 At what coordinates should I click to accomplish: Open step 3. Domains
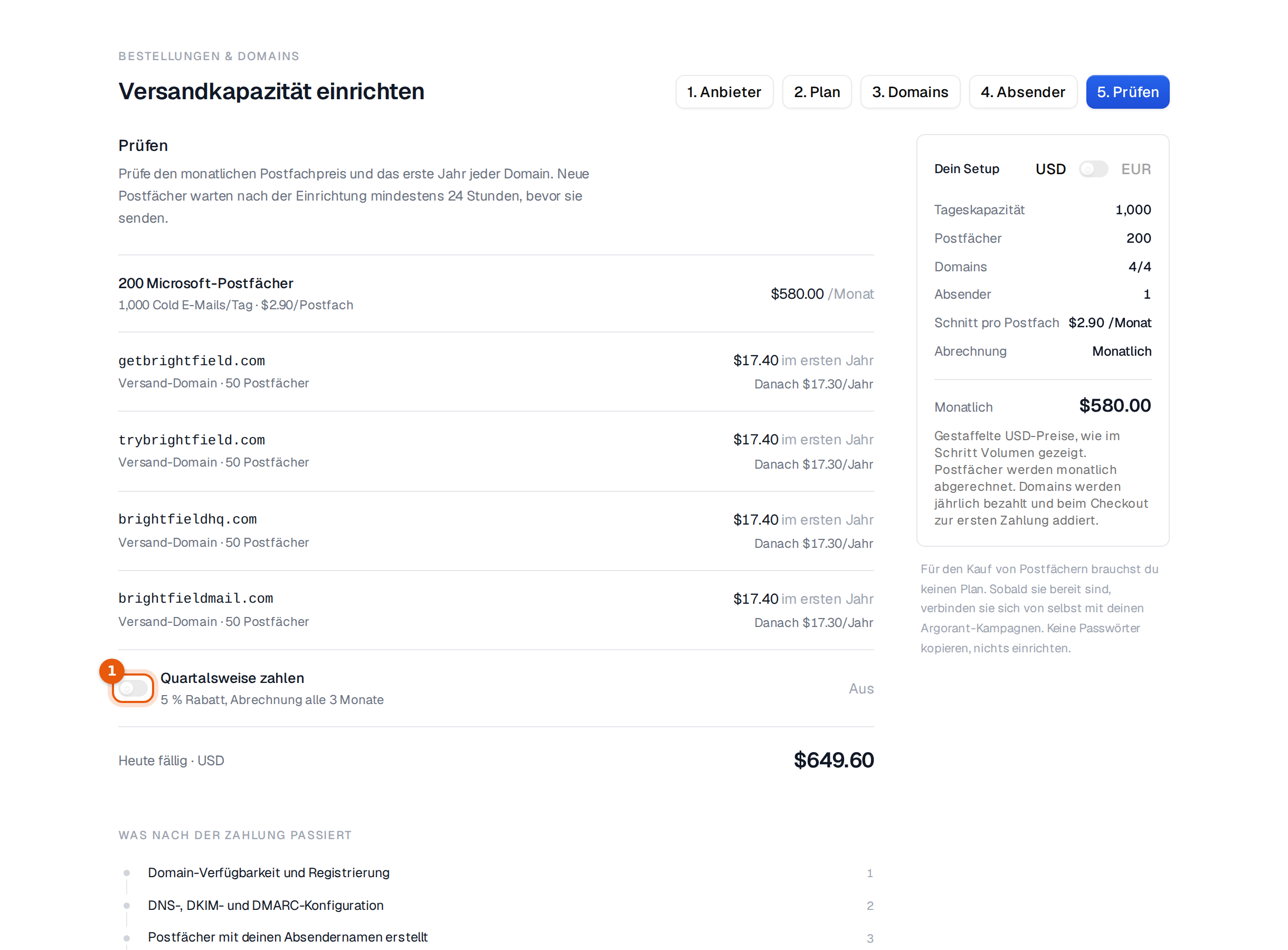910,92
